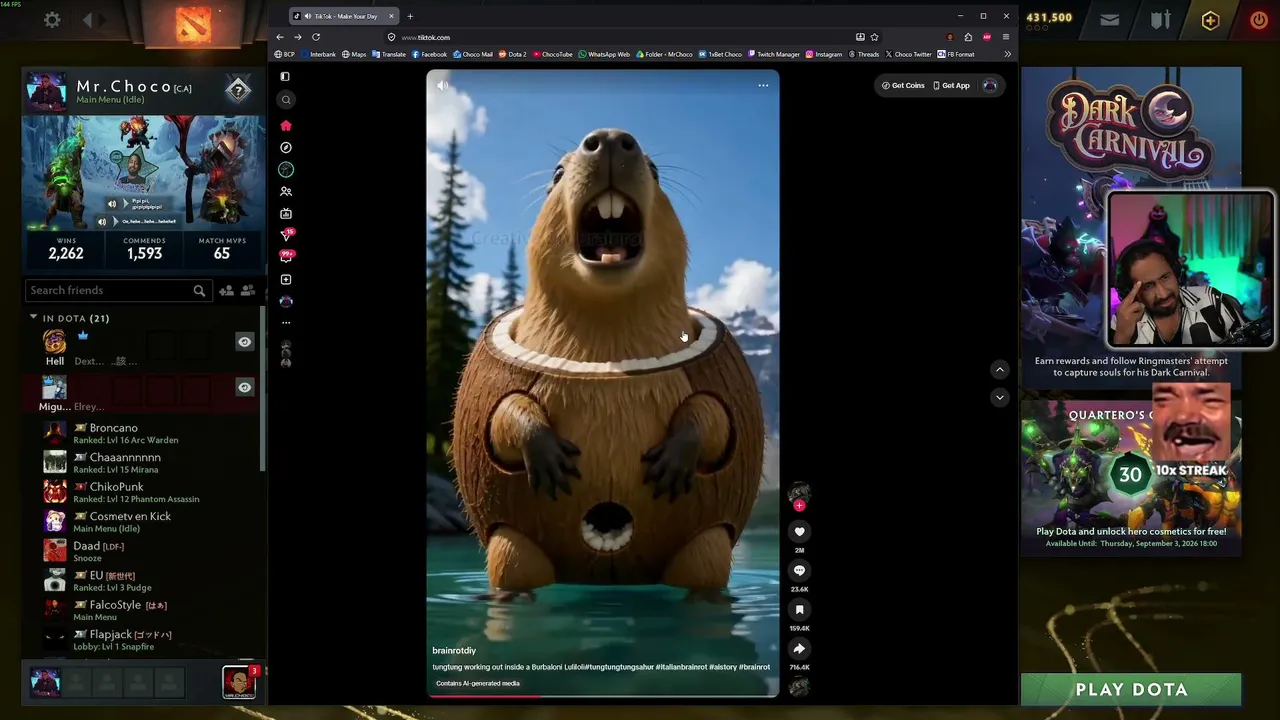Open the ChocoTube bookmark
The width and height of the screenshot is (1280, 720).
click(553, 54)
